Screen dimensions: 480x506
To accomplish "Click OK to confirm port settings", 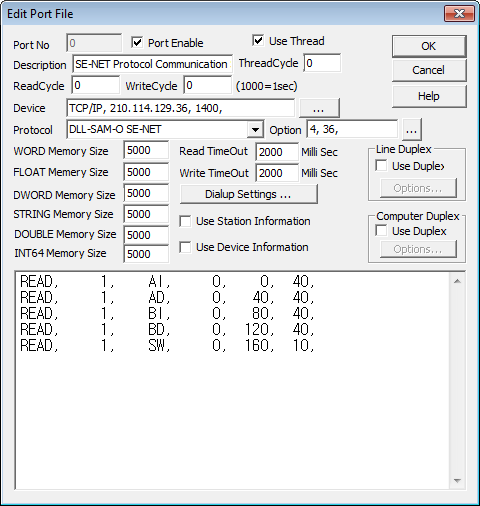I will 429,46.
